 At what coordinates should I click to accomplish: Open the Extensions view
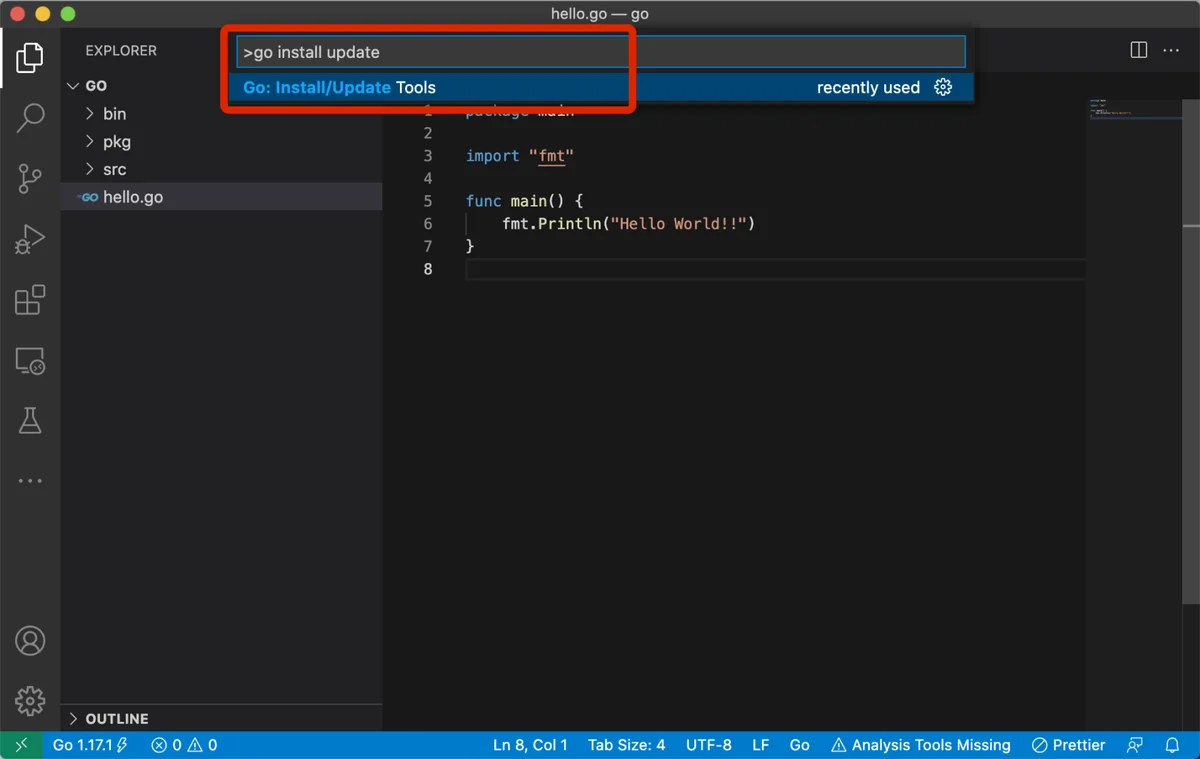30,300
